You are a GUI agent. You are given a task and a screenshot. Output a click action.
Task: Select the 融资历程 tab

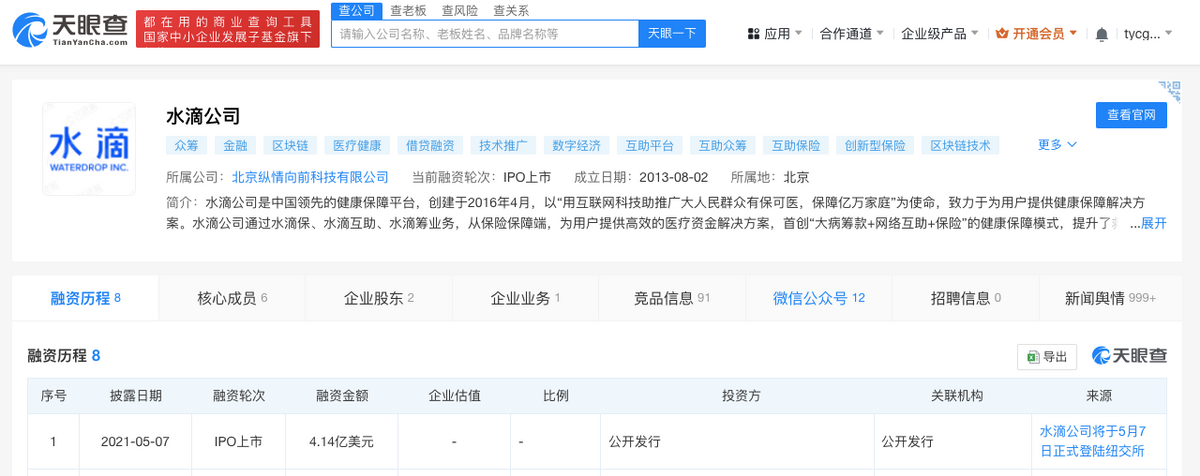click(x=85, y=298)
